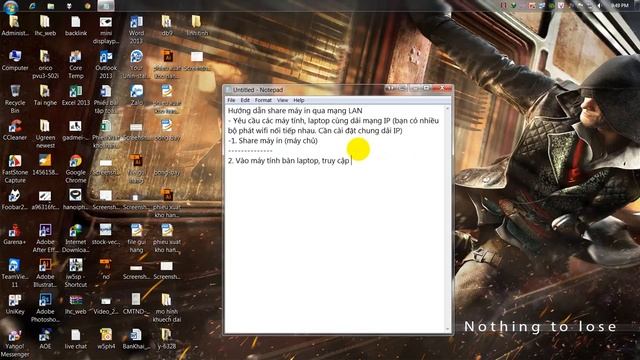The height and width of the screenshot is (360, 640).
Task: Open the lhc_web folder in top row
Action: pos(45,26)
